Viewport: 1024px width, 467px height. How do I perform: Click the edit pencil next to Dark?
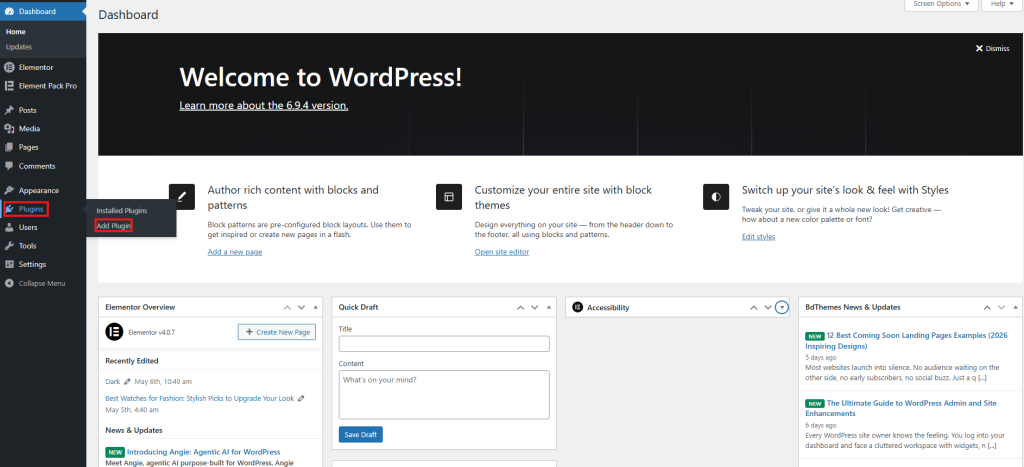coord(127,381)
